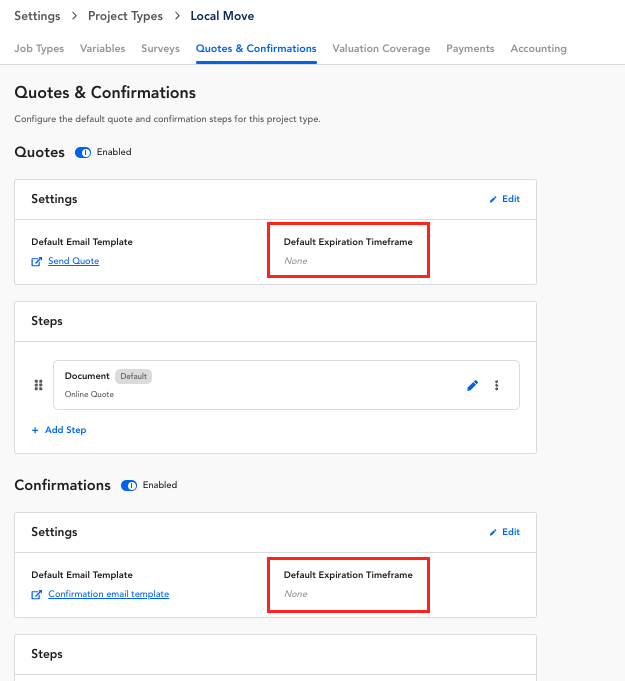Open the three-dot menu on the Document step
The image size is (625, 681).
pos(496,385)
